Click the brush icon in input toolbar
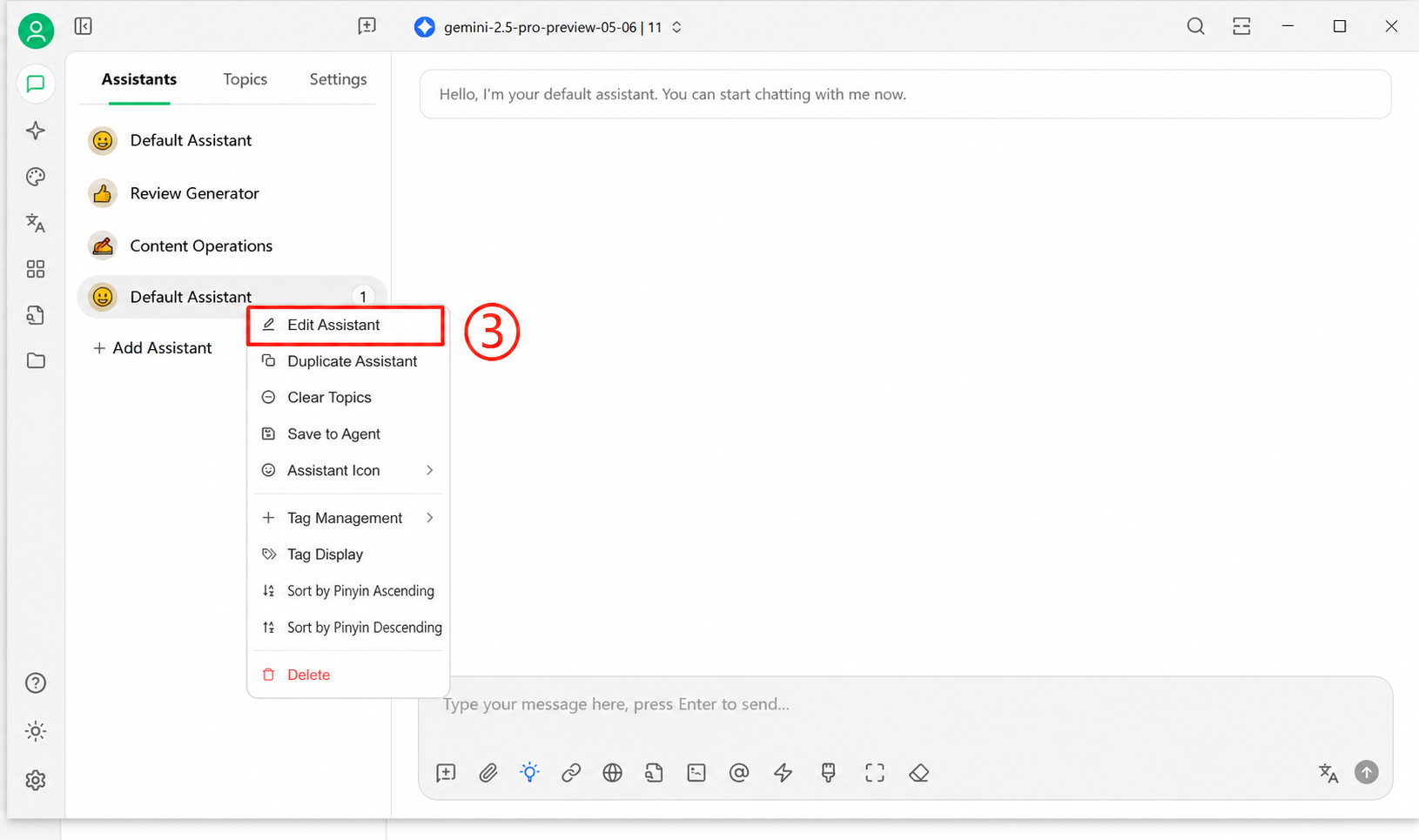The width and height of the screenshot is (1419, 840). [828, 773]
